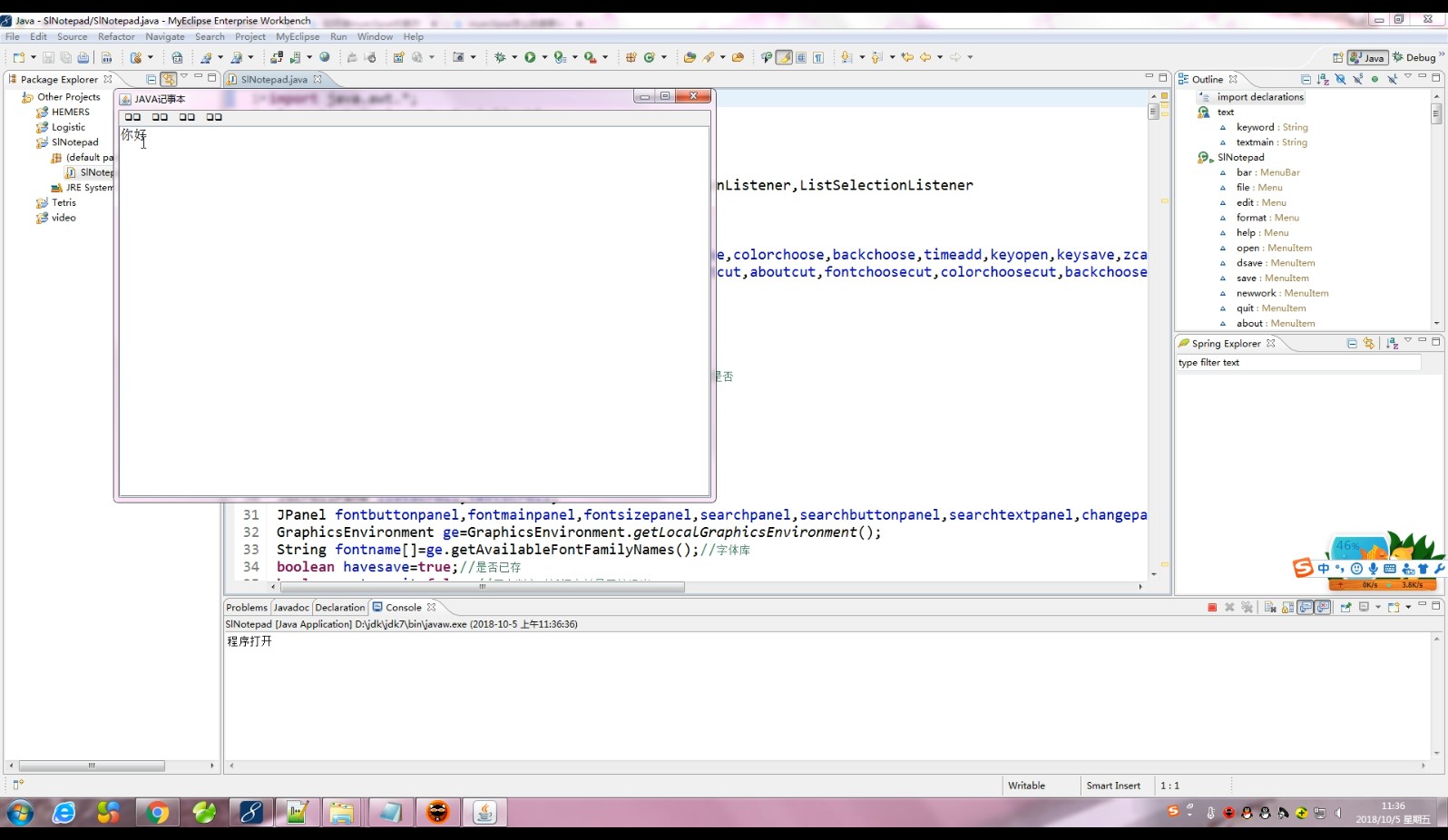Image resolution: width=1448 pixels, height=840 pixels.
Task: Toggle Block Selection Mode button
Action: coord(801,57)
